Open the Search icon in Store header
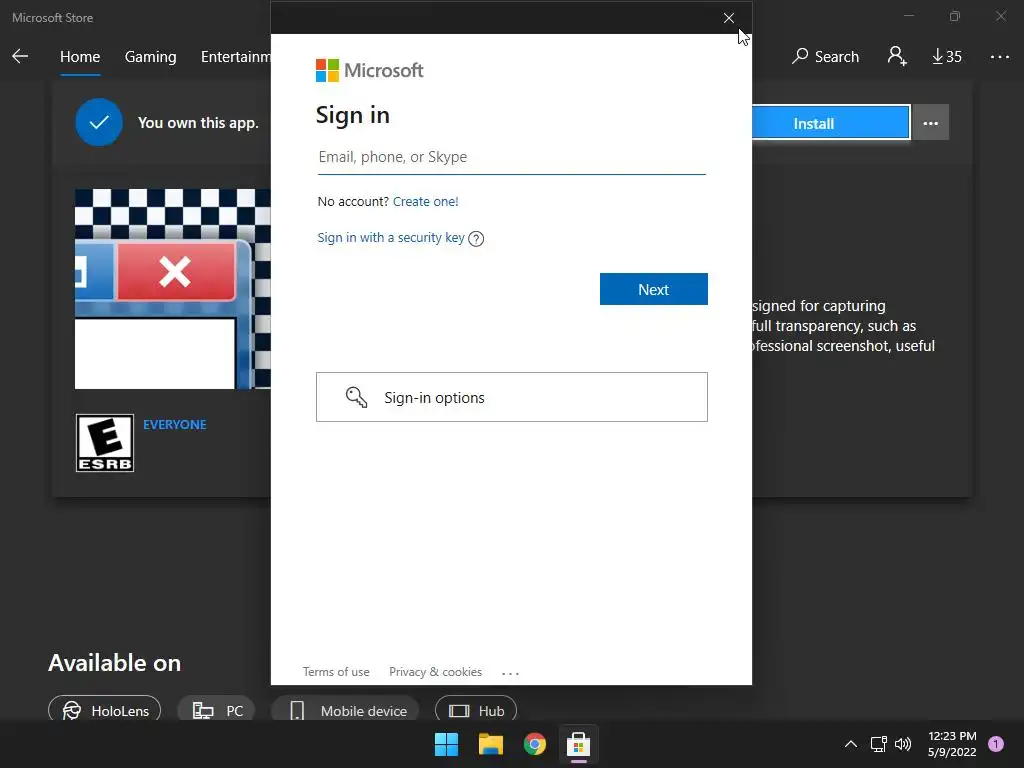The height and width of the screenshot is (768, 1024). 825,56
